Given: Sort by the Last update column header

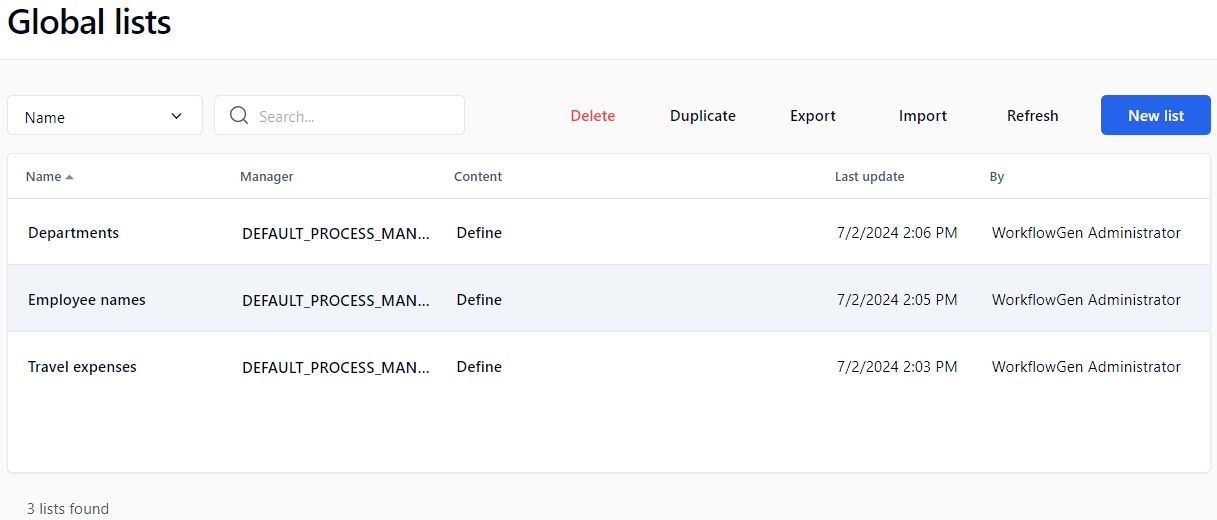Looking at the screenshot, I should (x=869, y=177).
